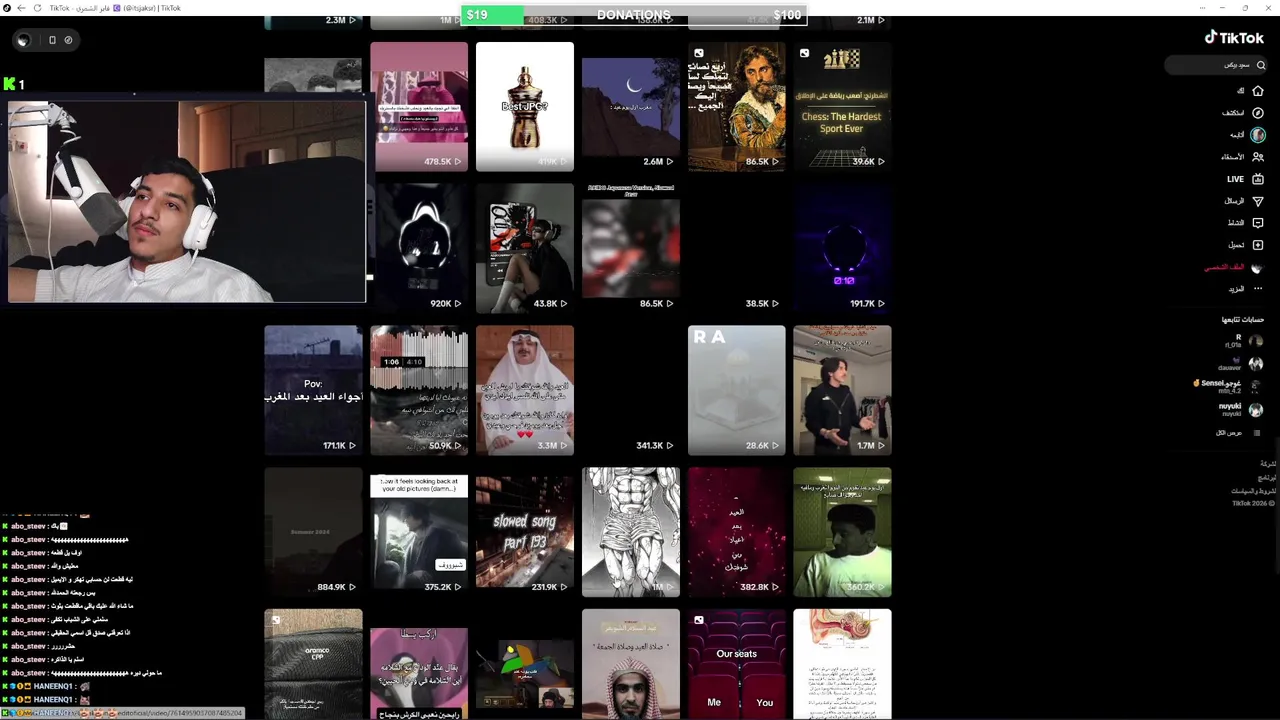
Task: Open the 'slowed song part 133' video
Action: [525, 532]
